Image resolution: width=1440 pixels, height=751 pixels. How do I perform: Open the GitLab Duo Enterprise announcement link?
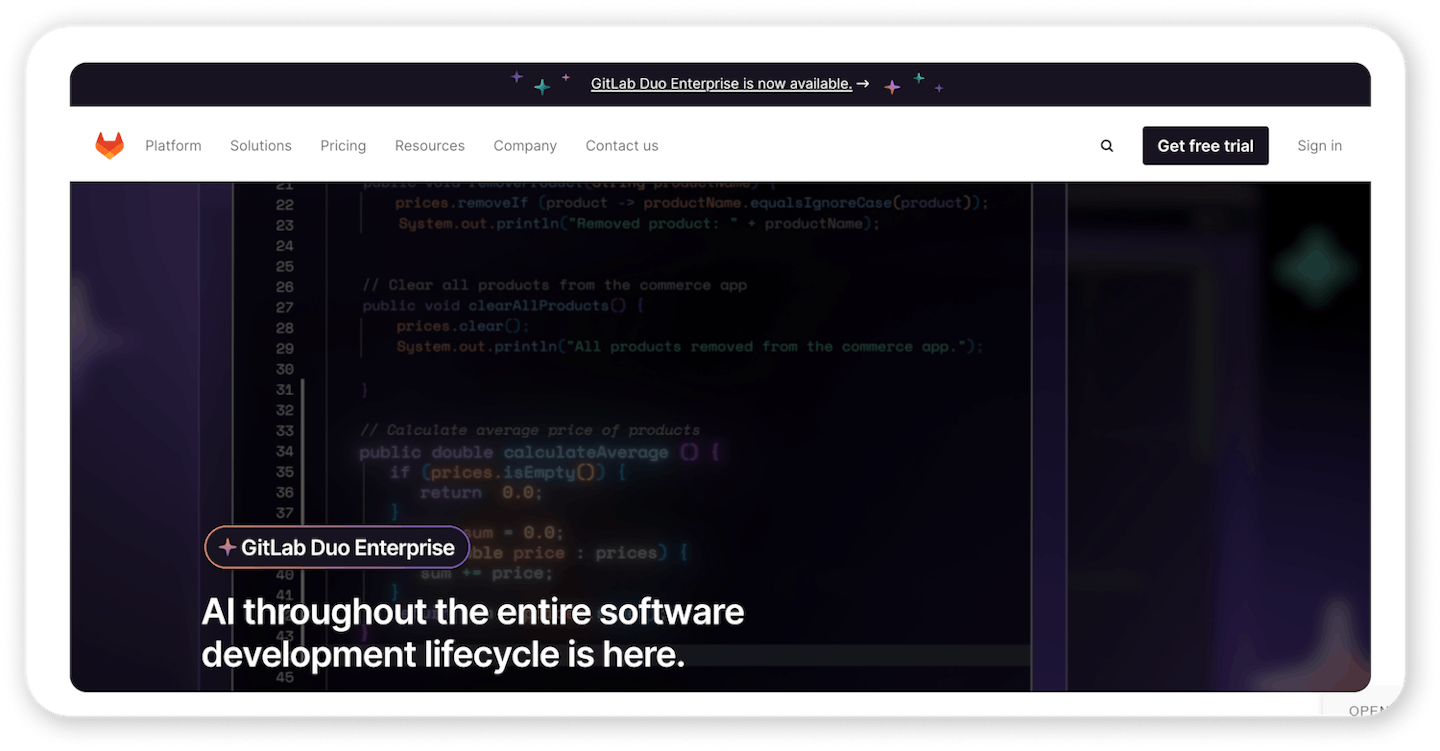click(x=721, y=83)
